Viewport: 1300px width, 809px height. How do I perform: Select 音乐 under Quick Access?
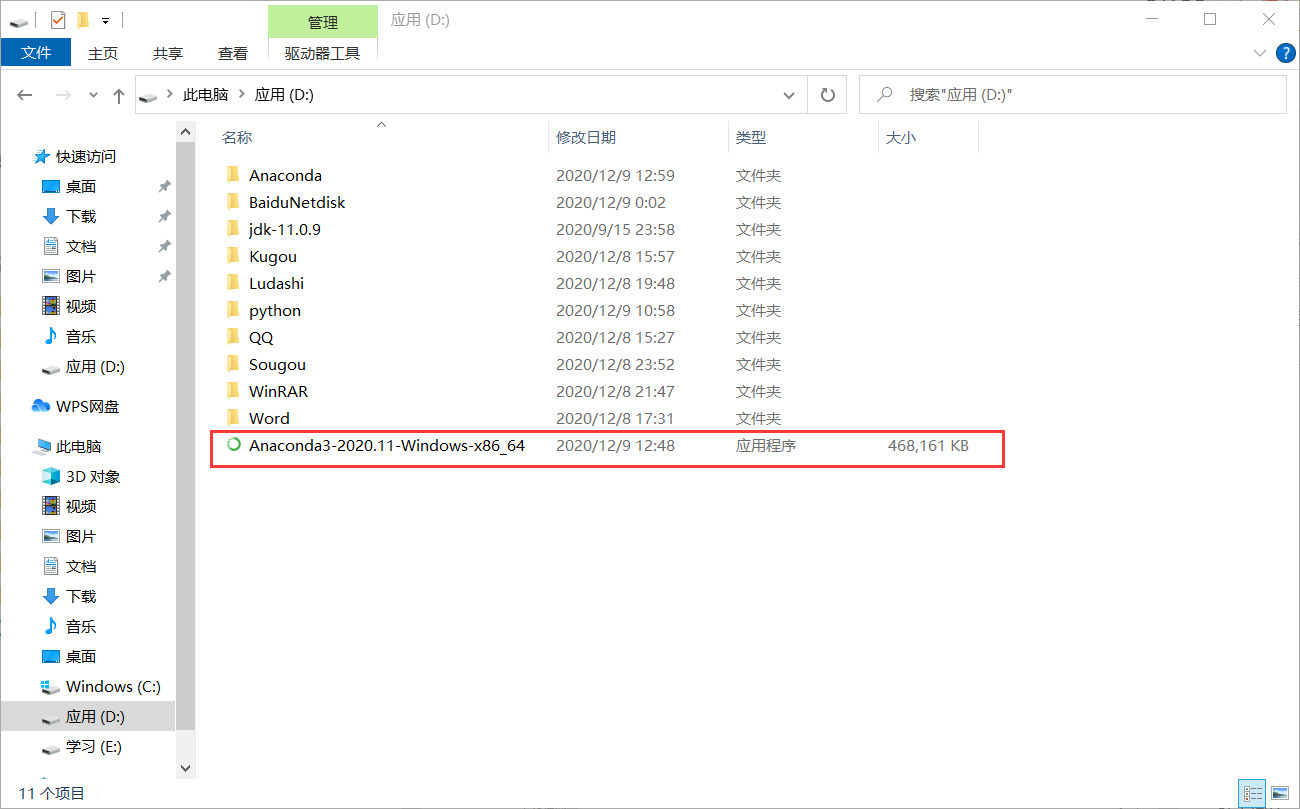point(81,336)
